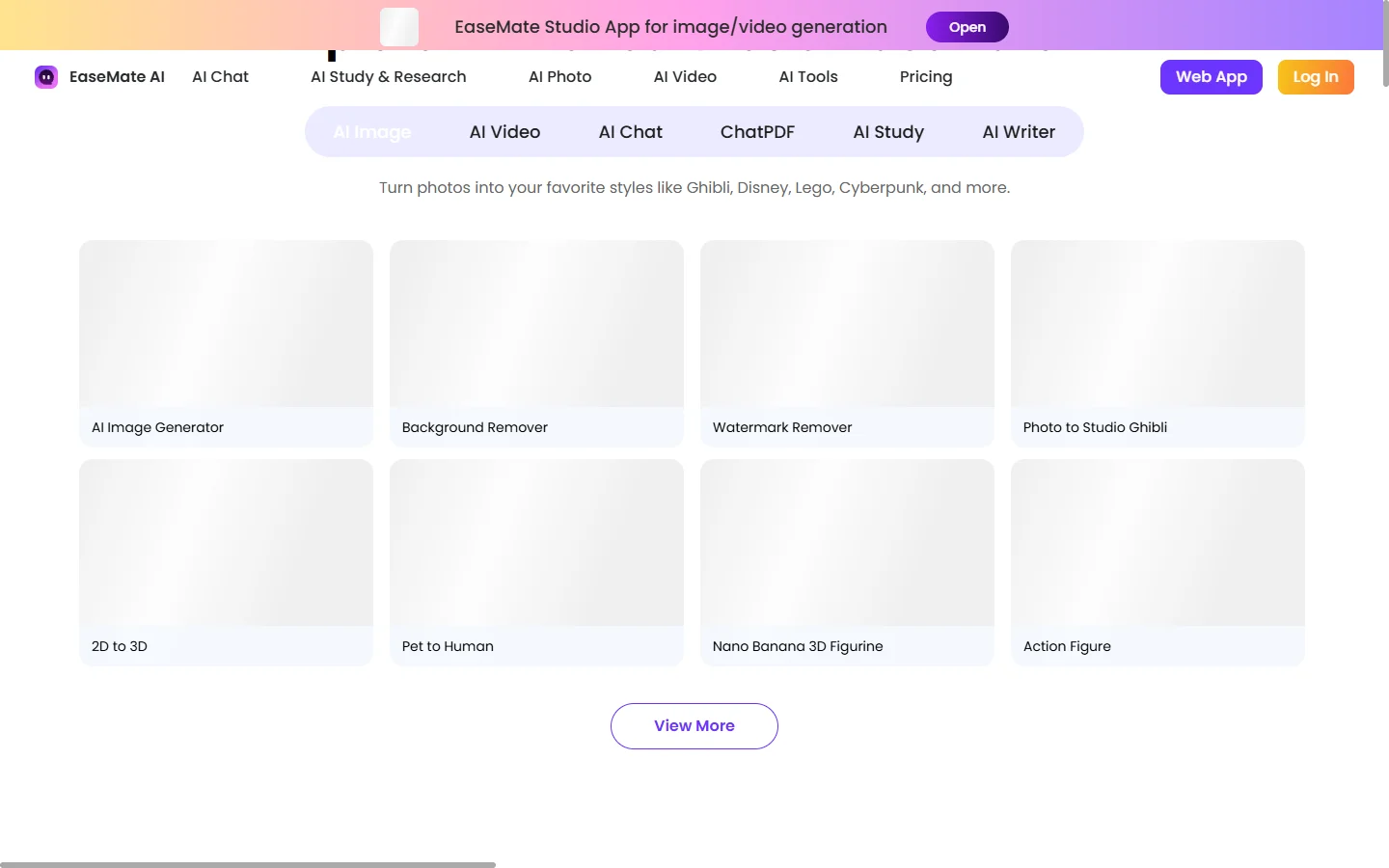Open the EaseMate Studio App

click(x=967, y=27)
